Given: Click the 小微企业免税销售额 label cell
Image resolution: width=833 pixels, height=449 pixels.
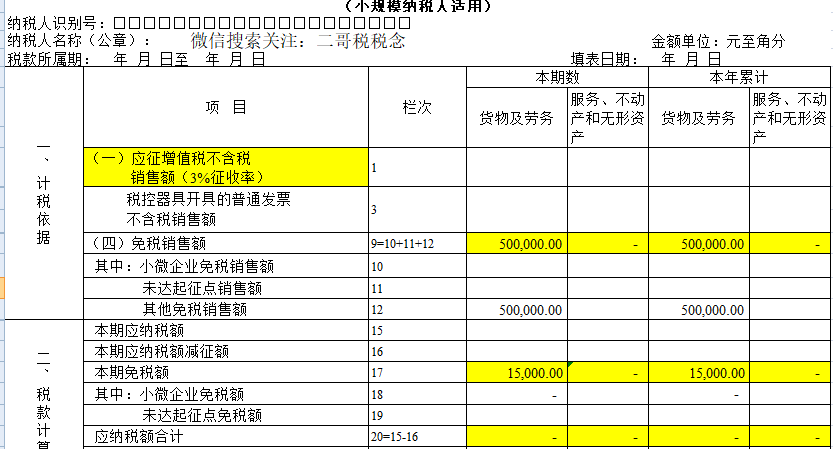Looking at the screenshot, I should [x=225, y=266].
